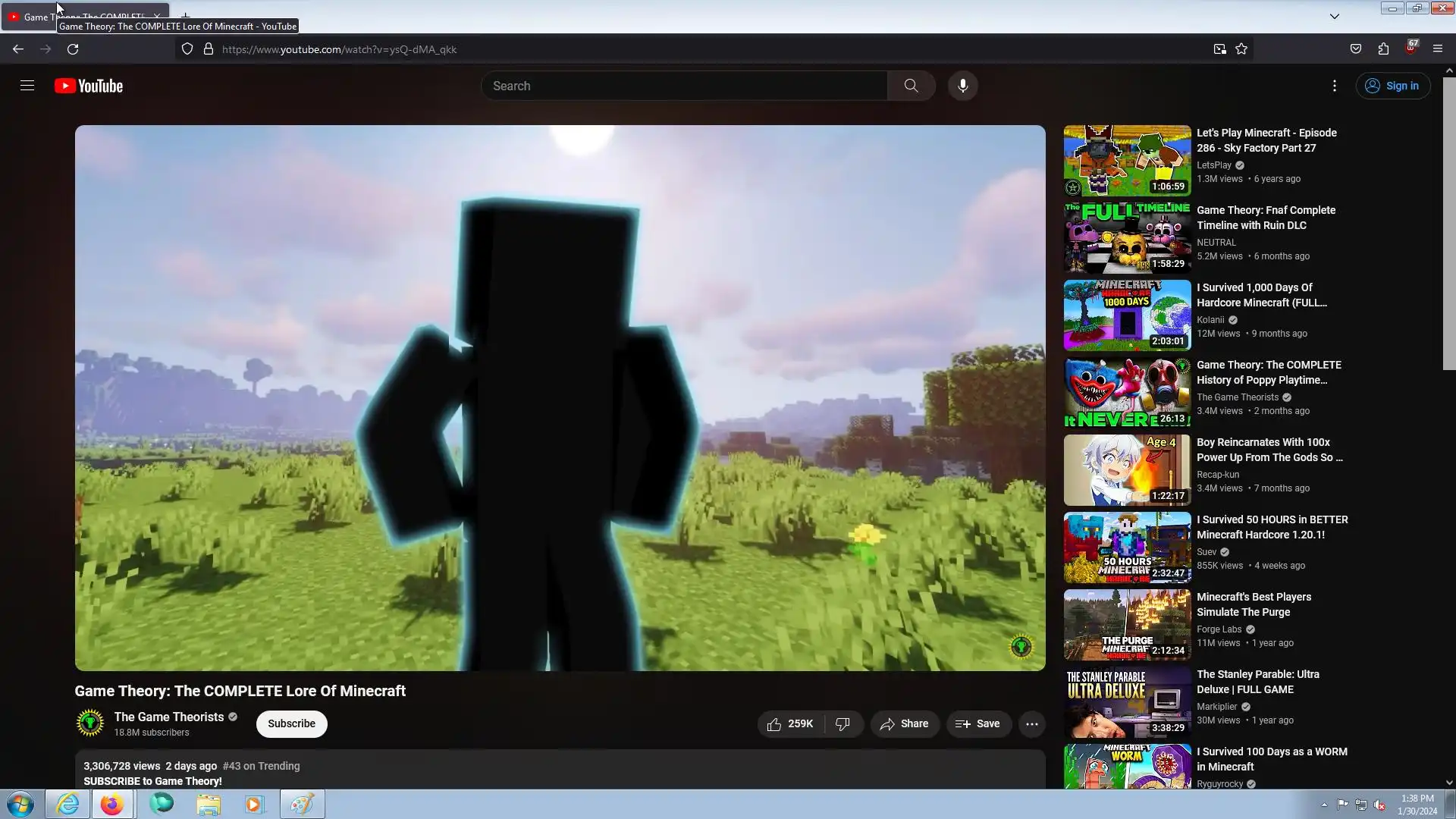Open Firefox extensions puzzle icon

click(x=1383, y=49)
